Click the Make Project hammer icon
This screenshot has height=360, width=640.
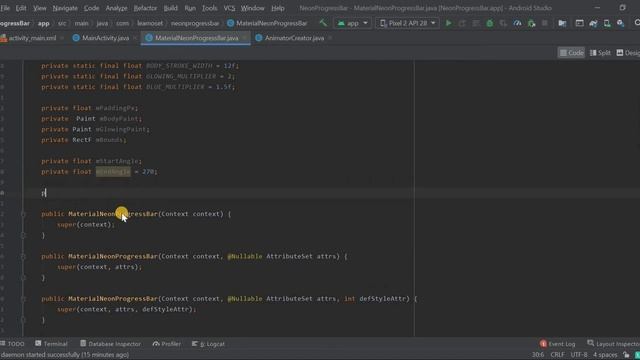pos(323,23)
